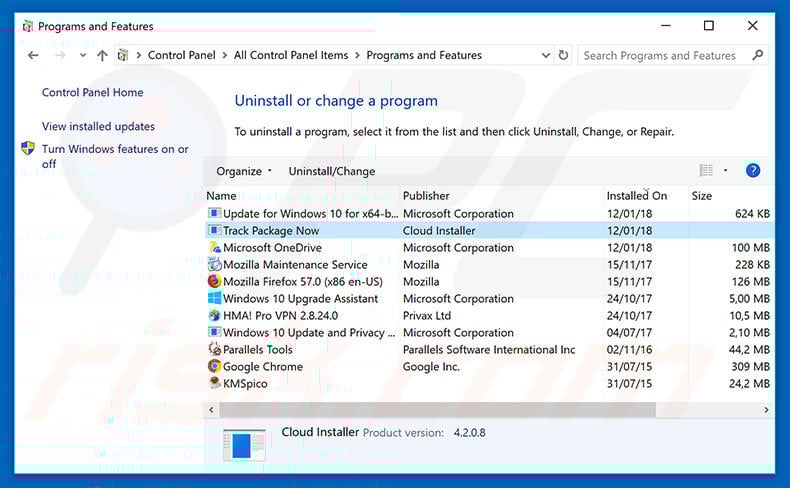Click the 309 MB size value
This screenshot has width=790, height=488.
(751, 367)
